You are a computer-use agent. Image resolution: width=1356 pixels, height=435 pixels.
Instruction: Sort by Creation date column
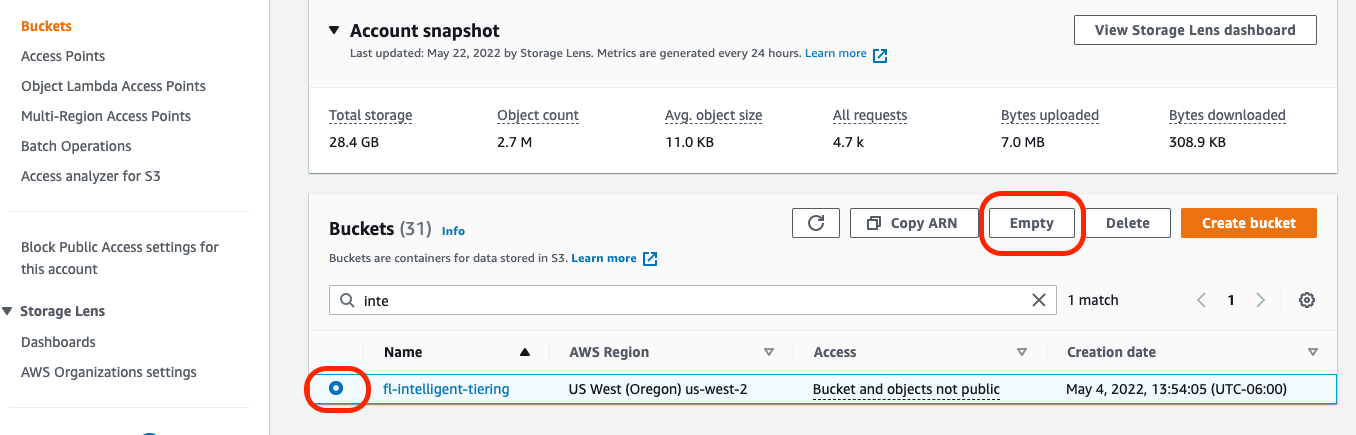(x=1312, y=352)
